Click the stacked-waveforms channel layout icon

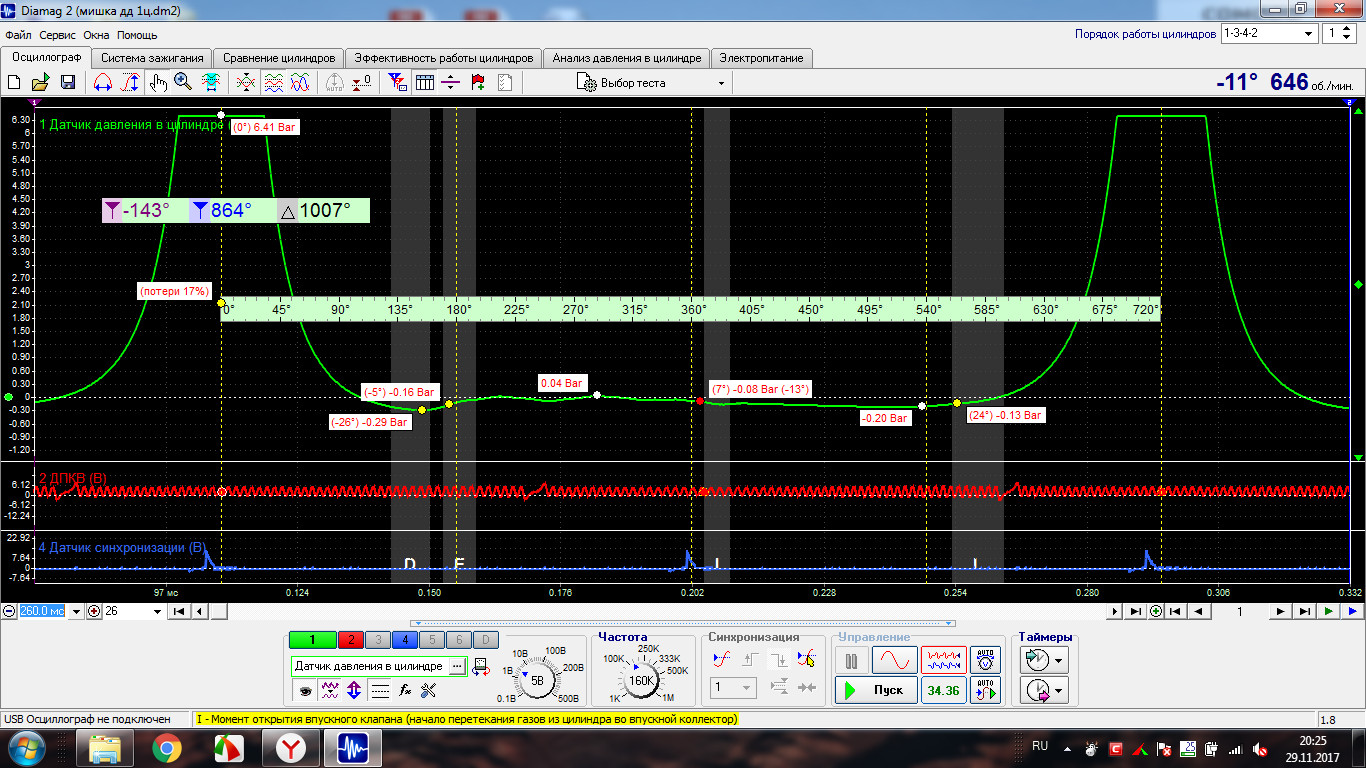(273, 83)
